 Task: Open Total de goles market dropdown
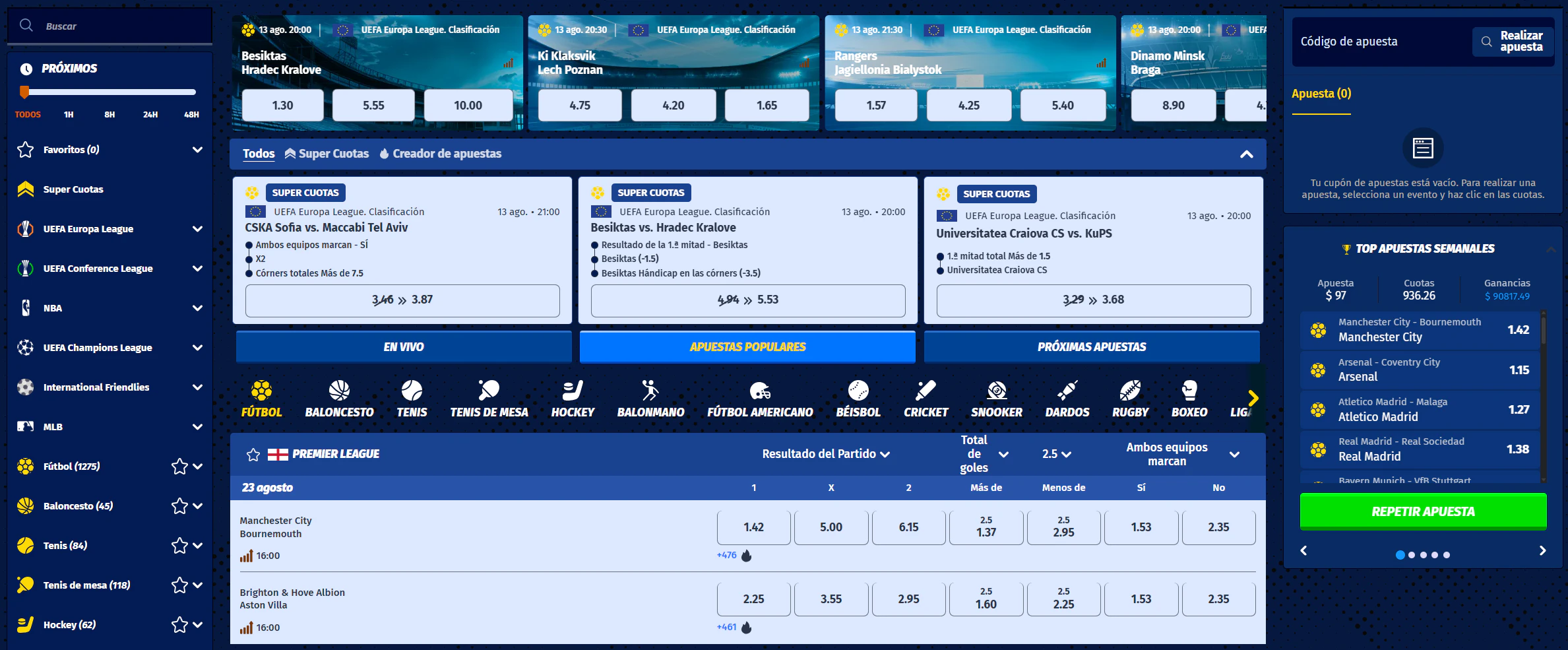point(984,454)
